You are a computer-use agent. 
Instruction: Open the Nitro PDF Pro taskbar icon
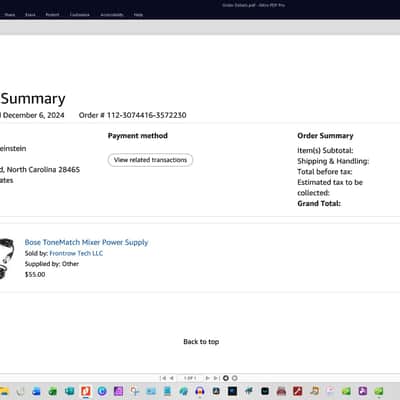point(86,391)
